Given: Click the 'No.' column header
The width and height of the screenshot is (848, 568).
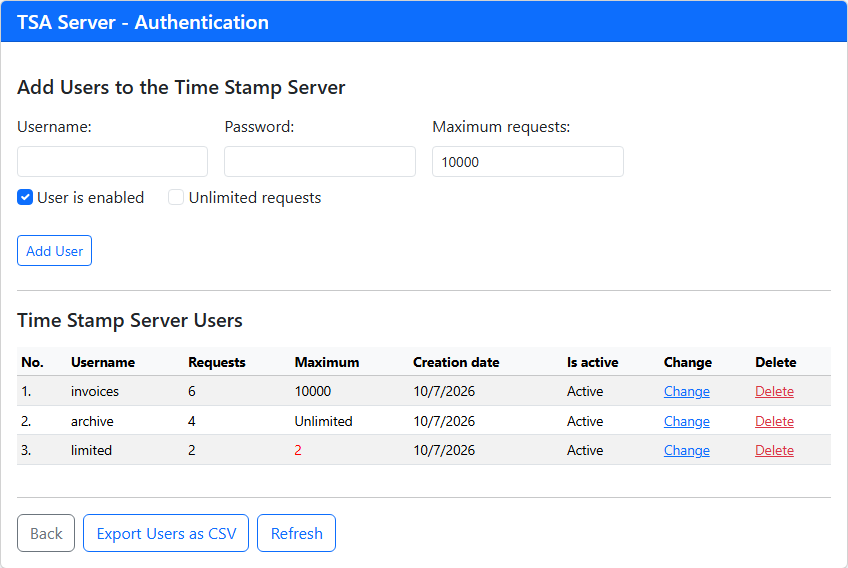Looking at the screenshot, I should click(32, 362).
